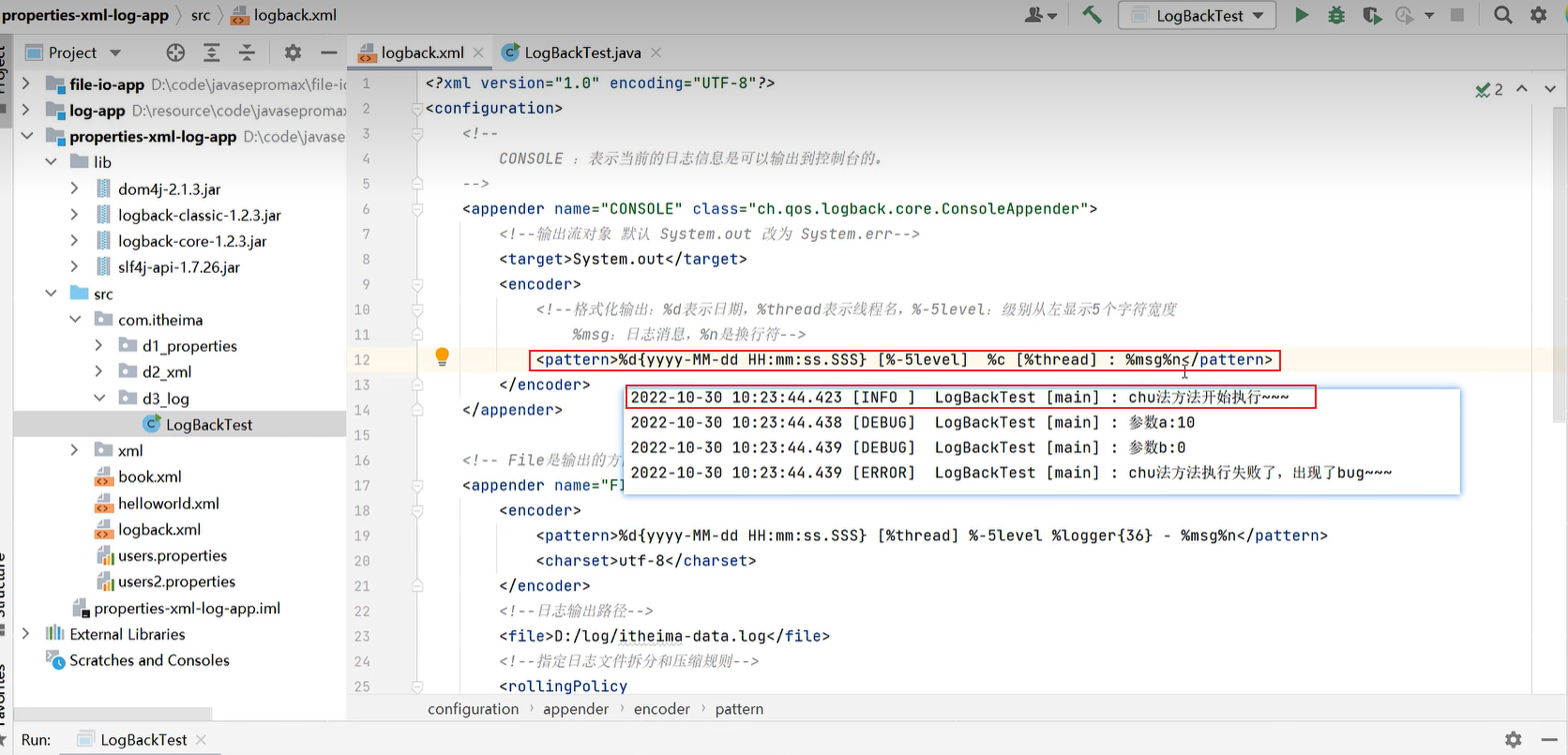Select the LogBackTest run tab
Viewport: 1568px width, 755px height.
pos(142,739)
